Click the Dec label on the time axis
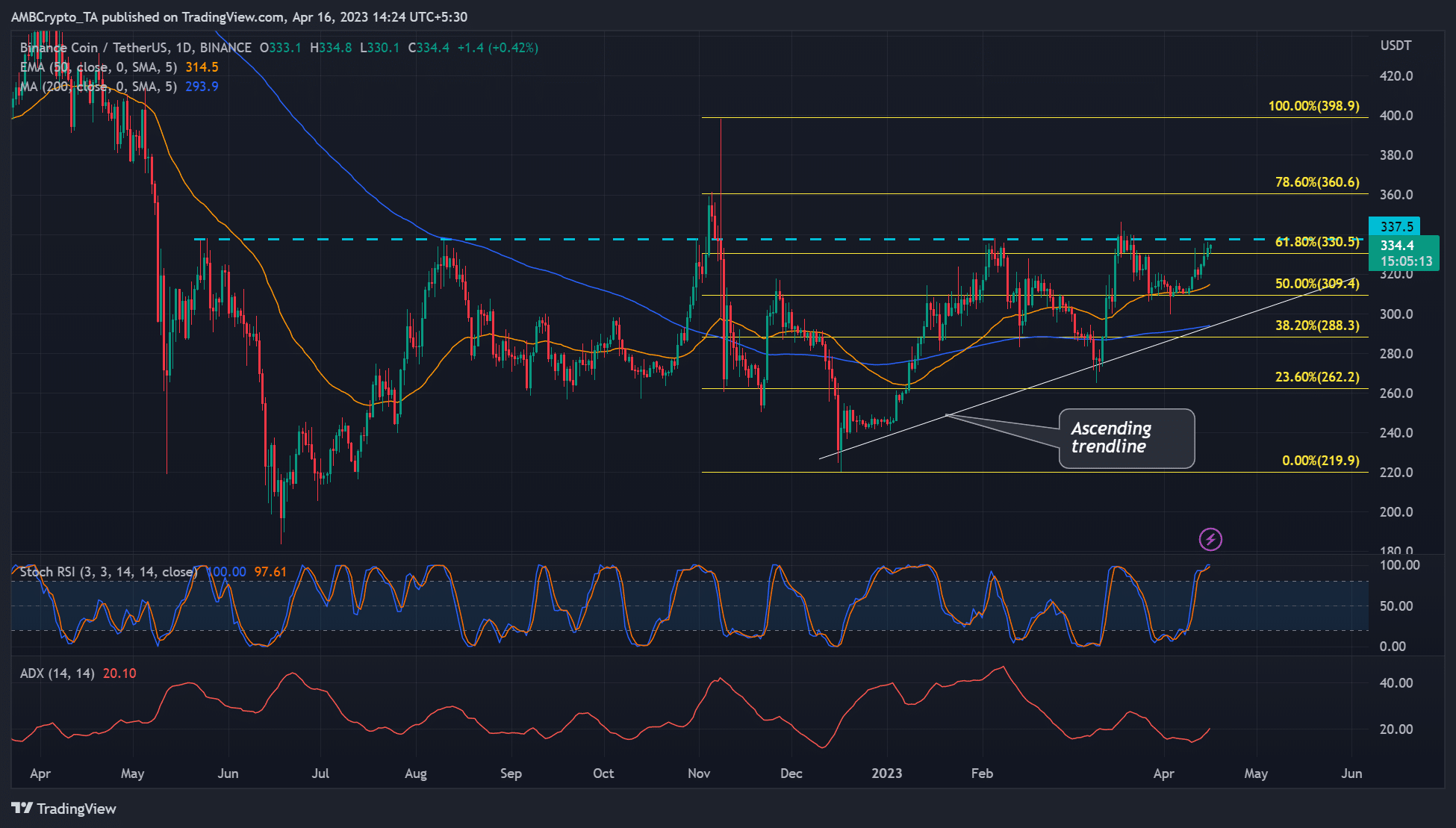Viewport: 1456px width, 828px height. click(791, 773)
